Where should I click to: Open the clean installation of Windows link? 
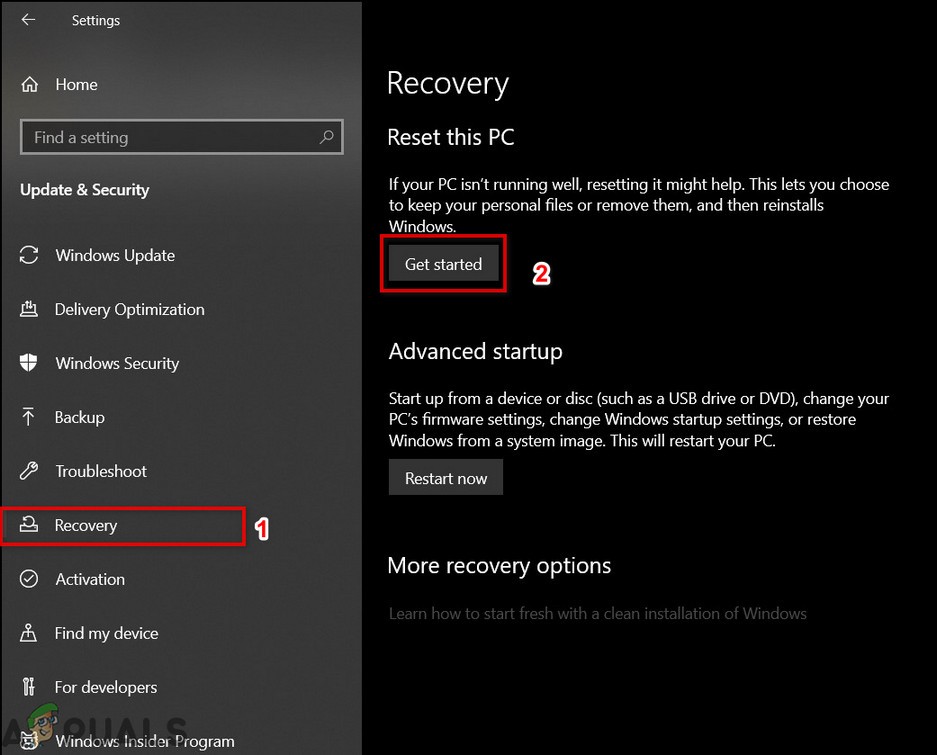coord(597,613)
